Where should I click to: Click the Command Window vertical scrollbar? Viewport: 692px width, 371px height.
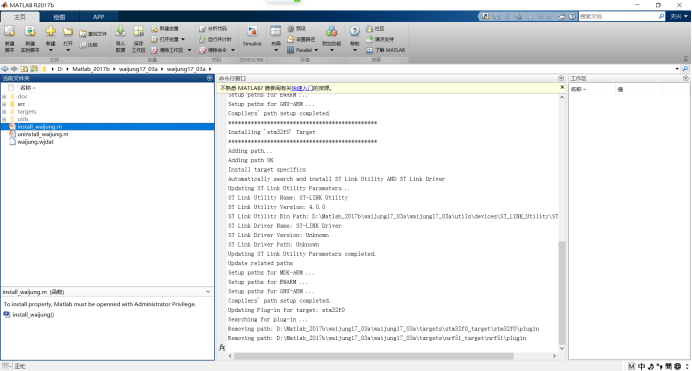point(562,292)
